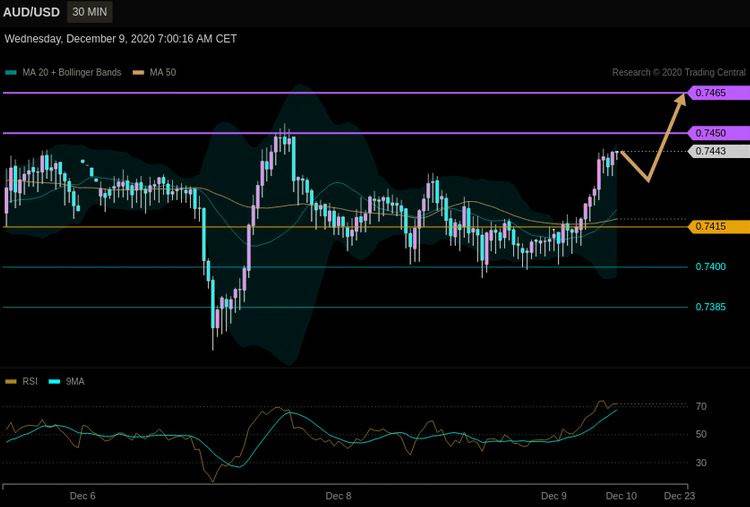This screenshot has height=507, width=750.
Task: Select the chart date and time line
Action: [120, 39]
